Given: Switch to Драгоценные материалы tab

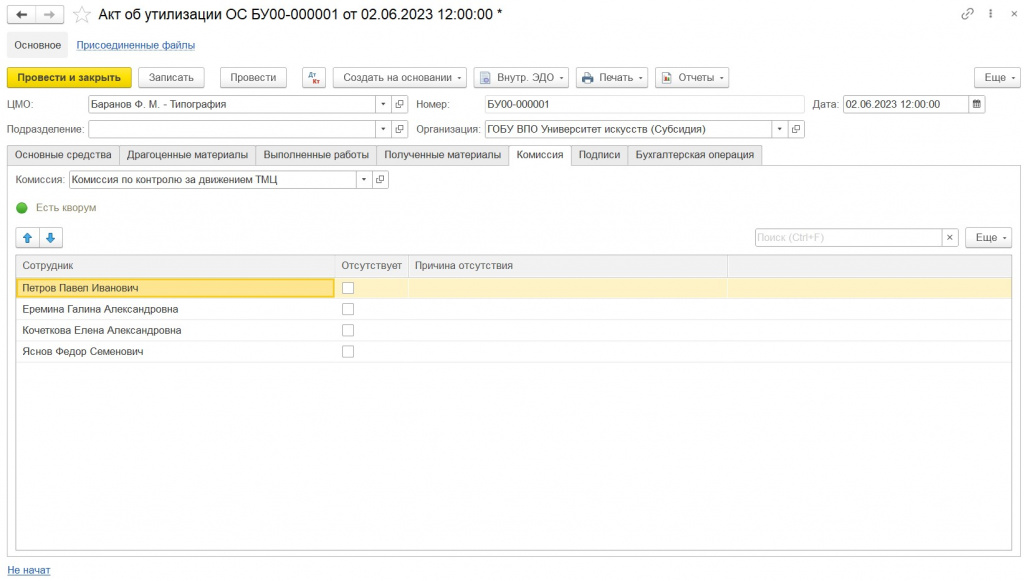Looking at the screenshot, I should tap(187, 155).
